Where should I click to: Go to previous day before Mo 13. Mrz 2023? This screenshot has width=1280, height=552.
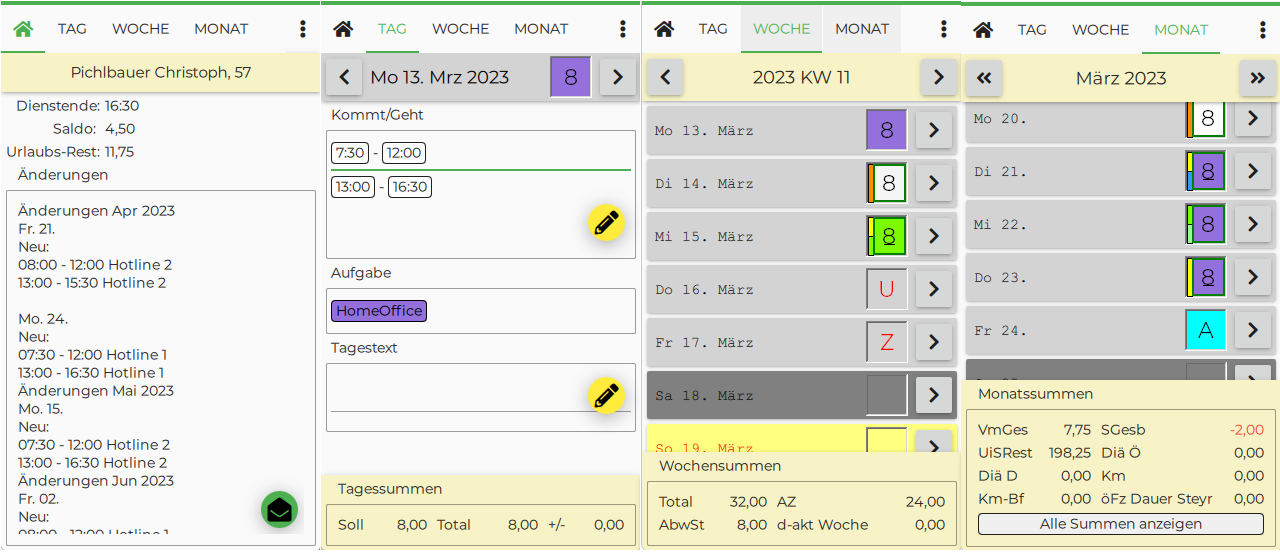coord(344,77)
